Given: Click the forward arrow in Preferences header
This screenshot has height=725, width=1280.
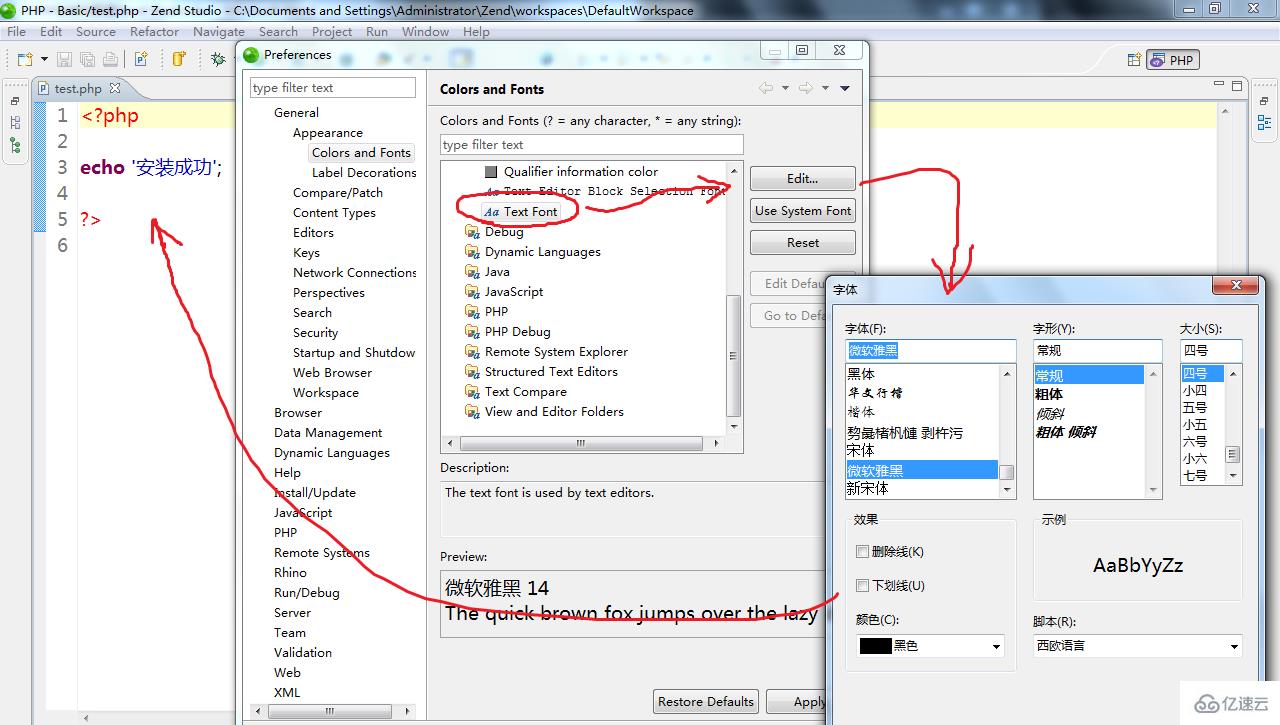Looking at the screenshot, I should tap(805, 88).
